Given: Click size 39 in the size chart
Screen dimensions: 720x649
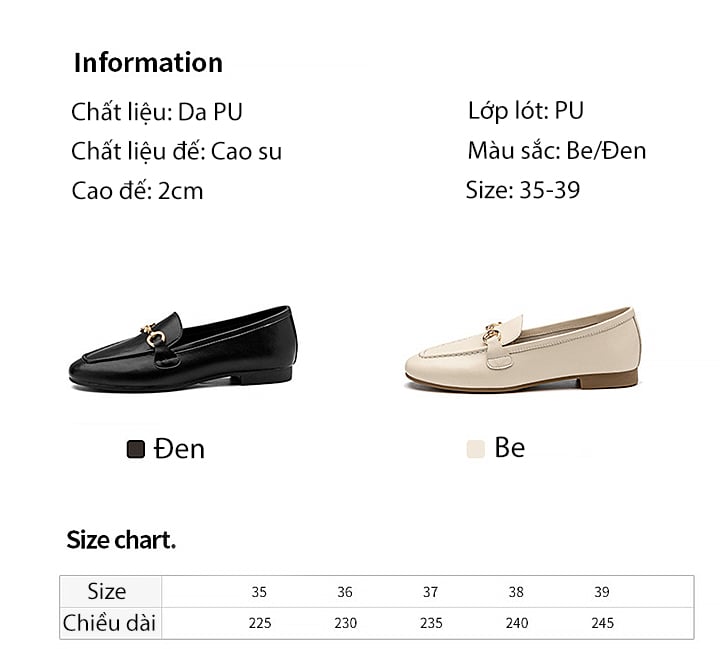Looking at the screenshot, I should point(601,592).
